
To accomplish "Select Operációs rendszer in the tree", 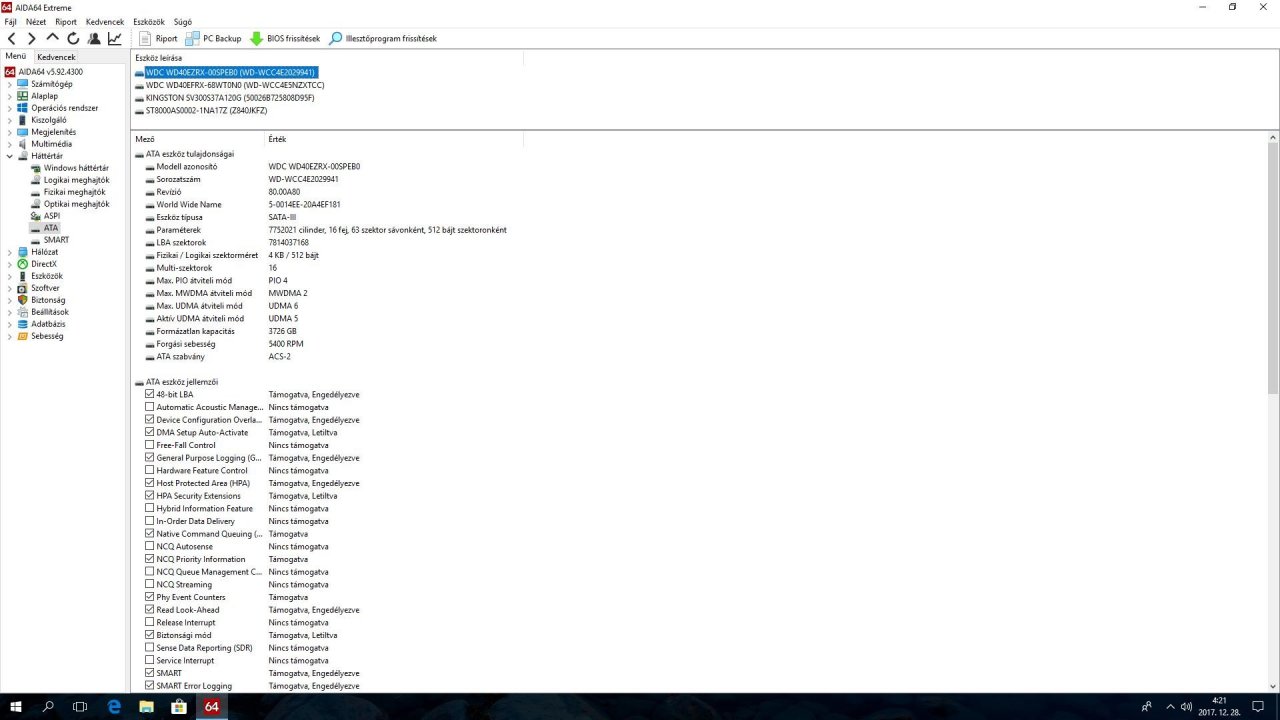I will click(64, 108).
